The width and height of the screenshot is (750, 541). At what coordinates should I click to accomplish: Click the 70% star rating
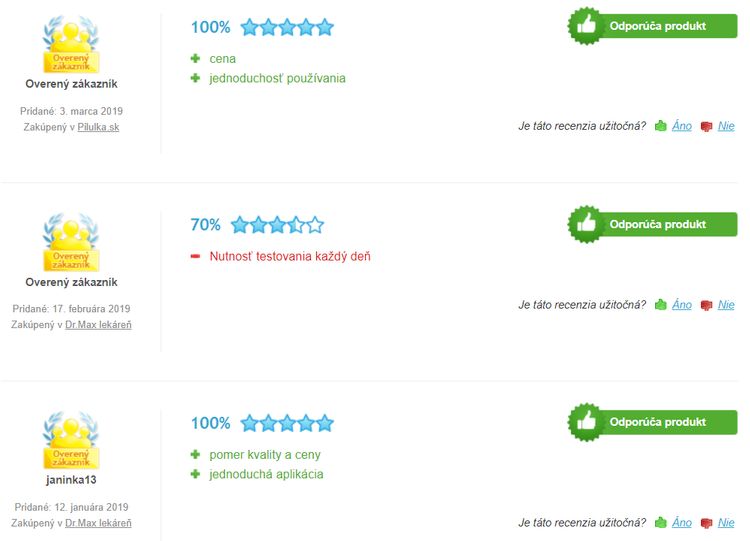277,224
